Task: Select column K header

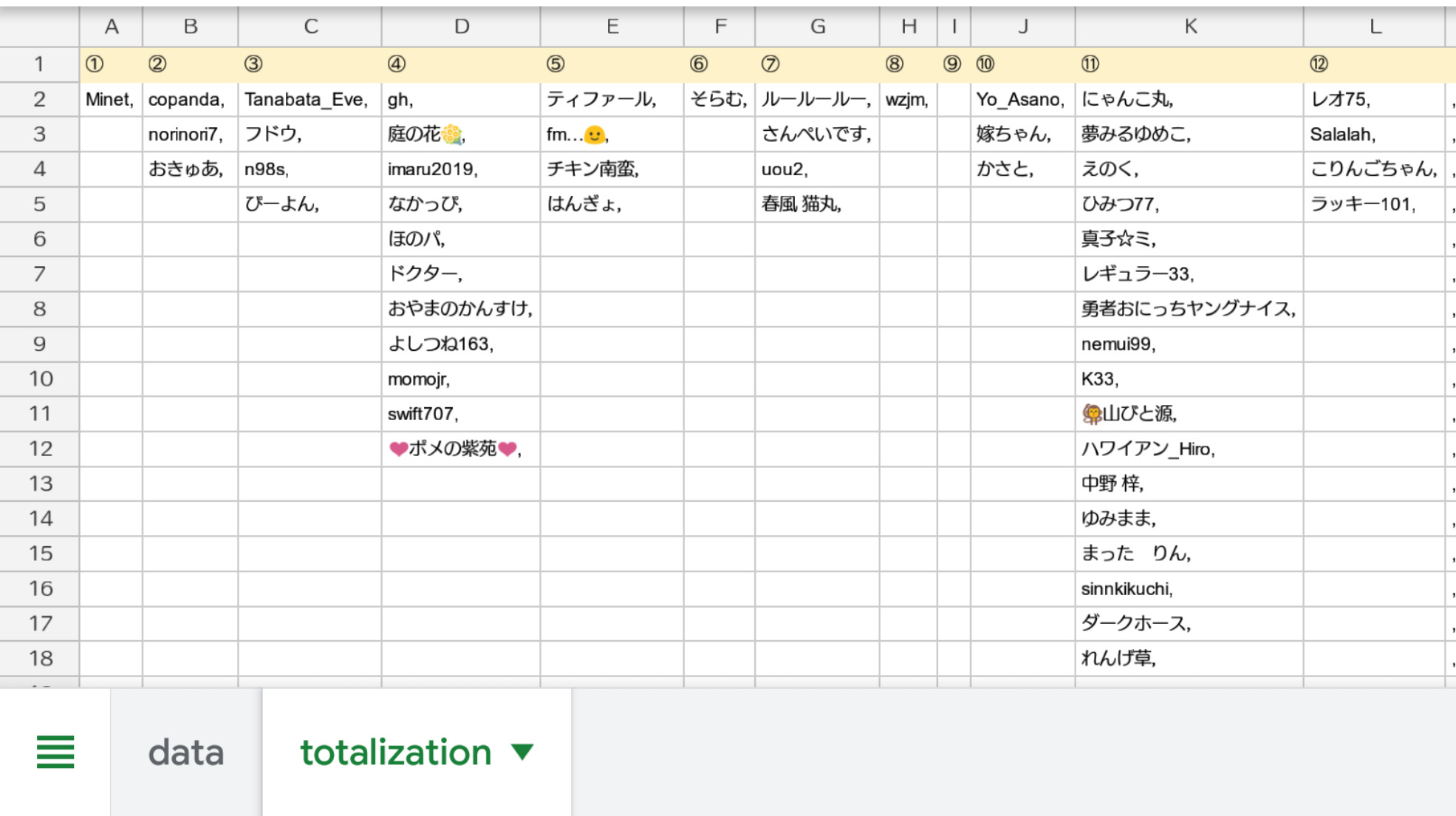Action: click(x=1189, y=27)
